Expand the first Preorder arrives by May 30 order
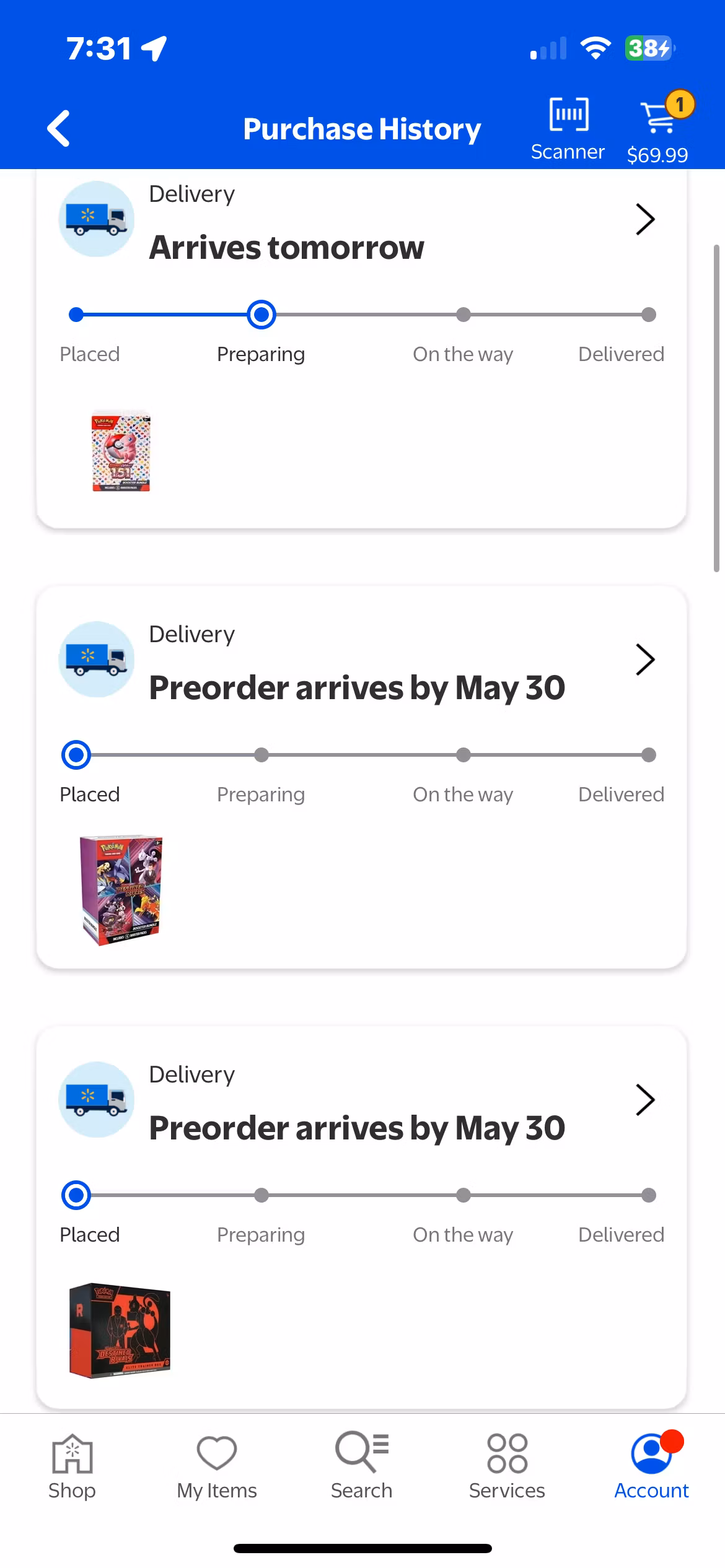Viewport: 725px width, 1568px height. 645,660
